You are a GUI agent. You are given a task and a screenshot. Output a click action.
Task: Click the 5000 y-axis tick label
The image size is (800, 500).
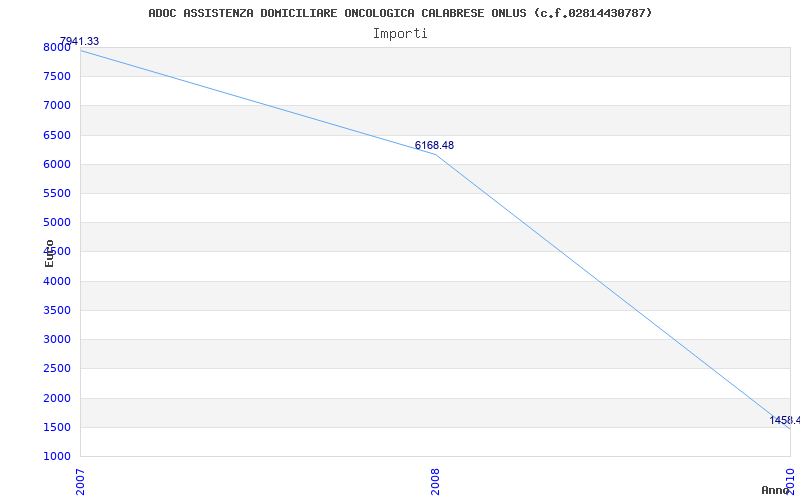coord(57,222)
